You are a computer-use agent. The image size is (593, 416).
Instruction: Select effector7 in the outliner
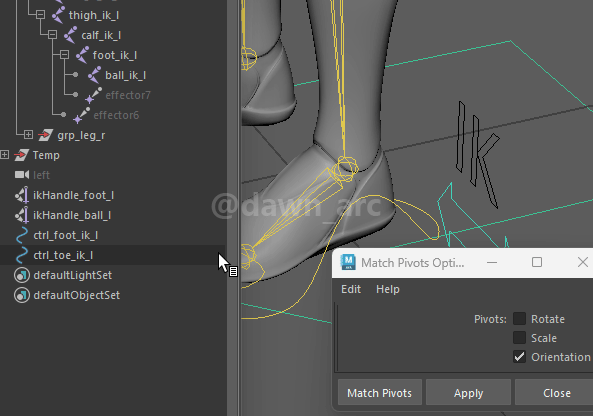128,95
